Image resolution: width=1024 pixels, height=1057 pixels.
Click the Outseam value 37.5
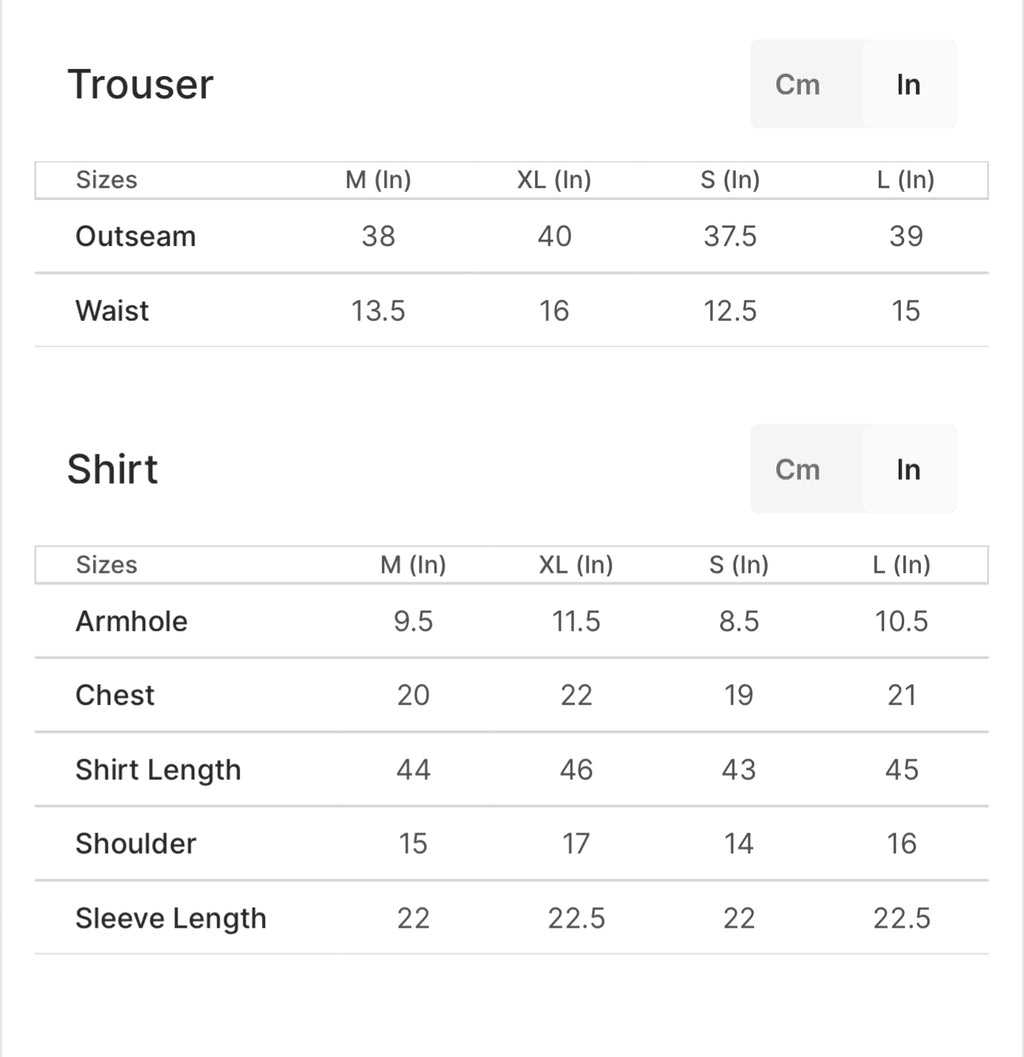(x=730, y=237)
